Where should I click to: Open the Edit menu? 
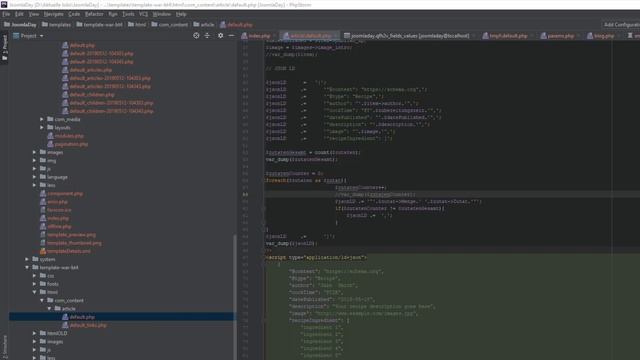[x=19, y=14]
